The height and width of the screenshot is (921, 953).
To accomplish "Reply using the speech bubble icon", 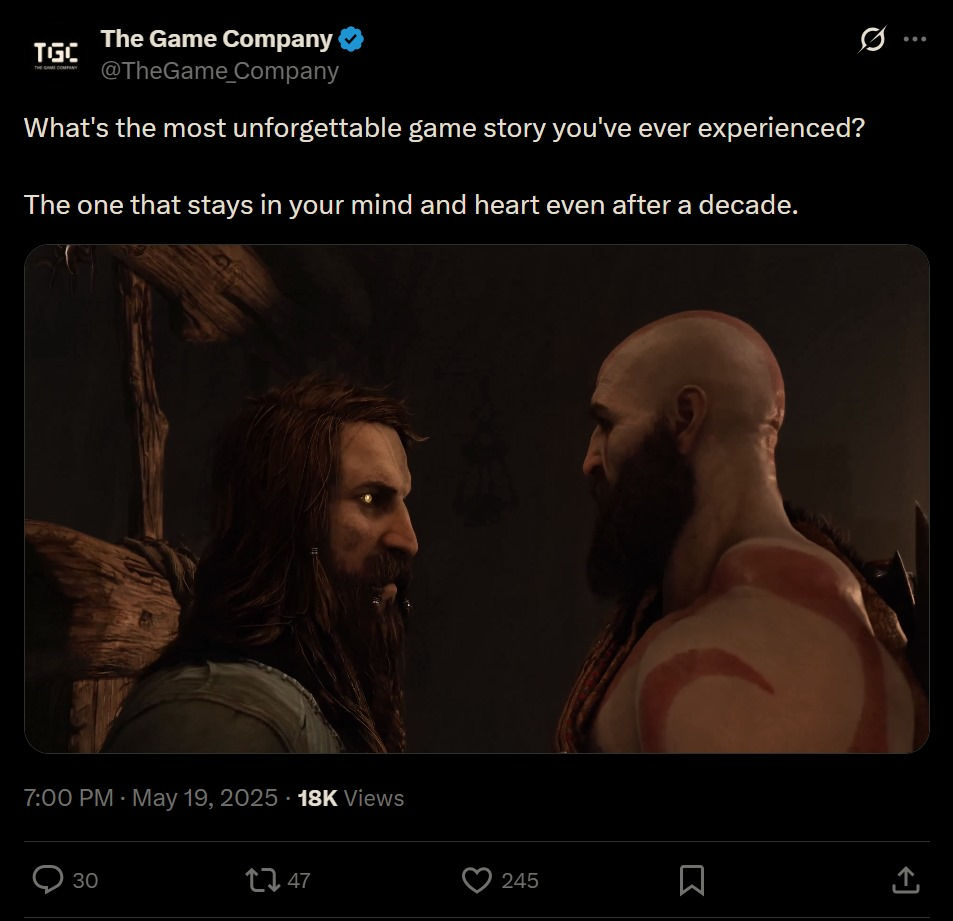I will [x=49, y=880].
